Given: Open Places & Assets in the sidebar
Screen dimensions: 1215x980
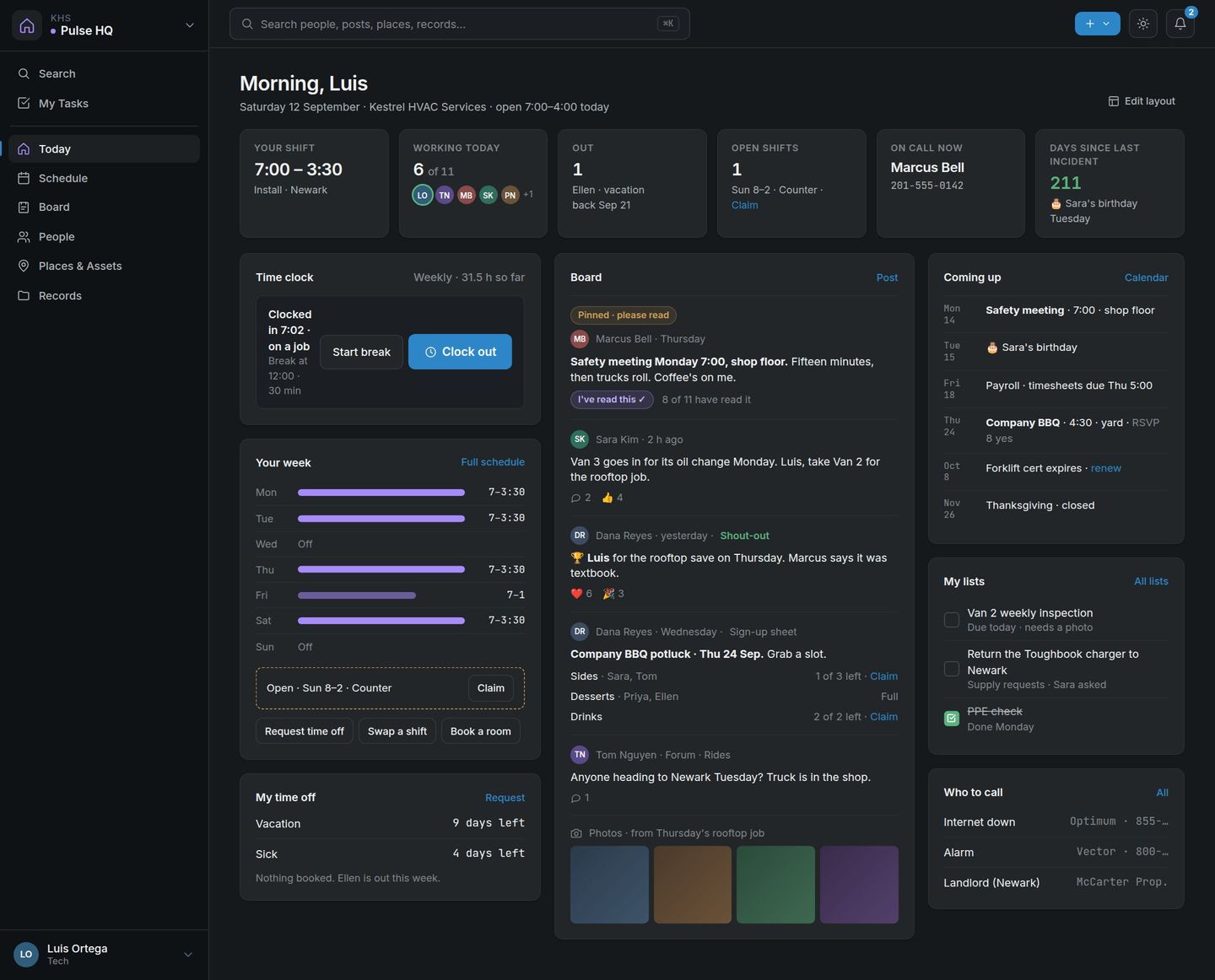Looking at the screenshot, I should tap(105, 267).
